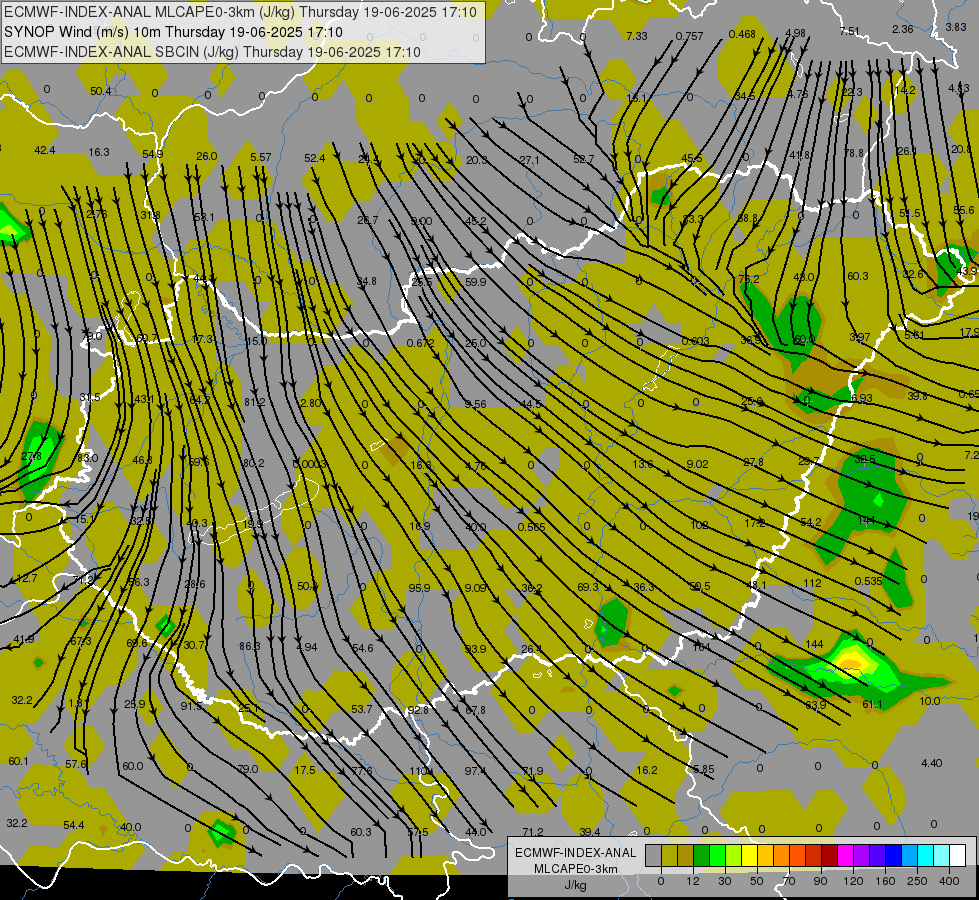
Task: Pick the magenta swatch in the color scale
Action: (845, 856)
